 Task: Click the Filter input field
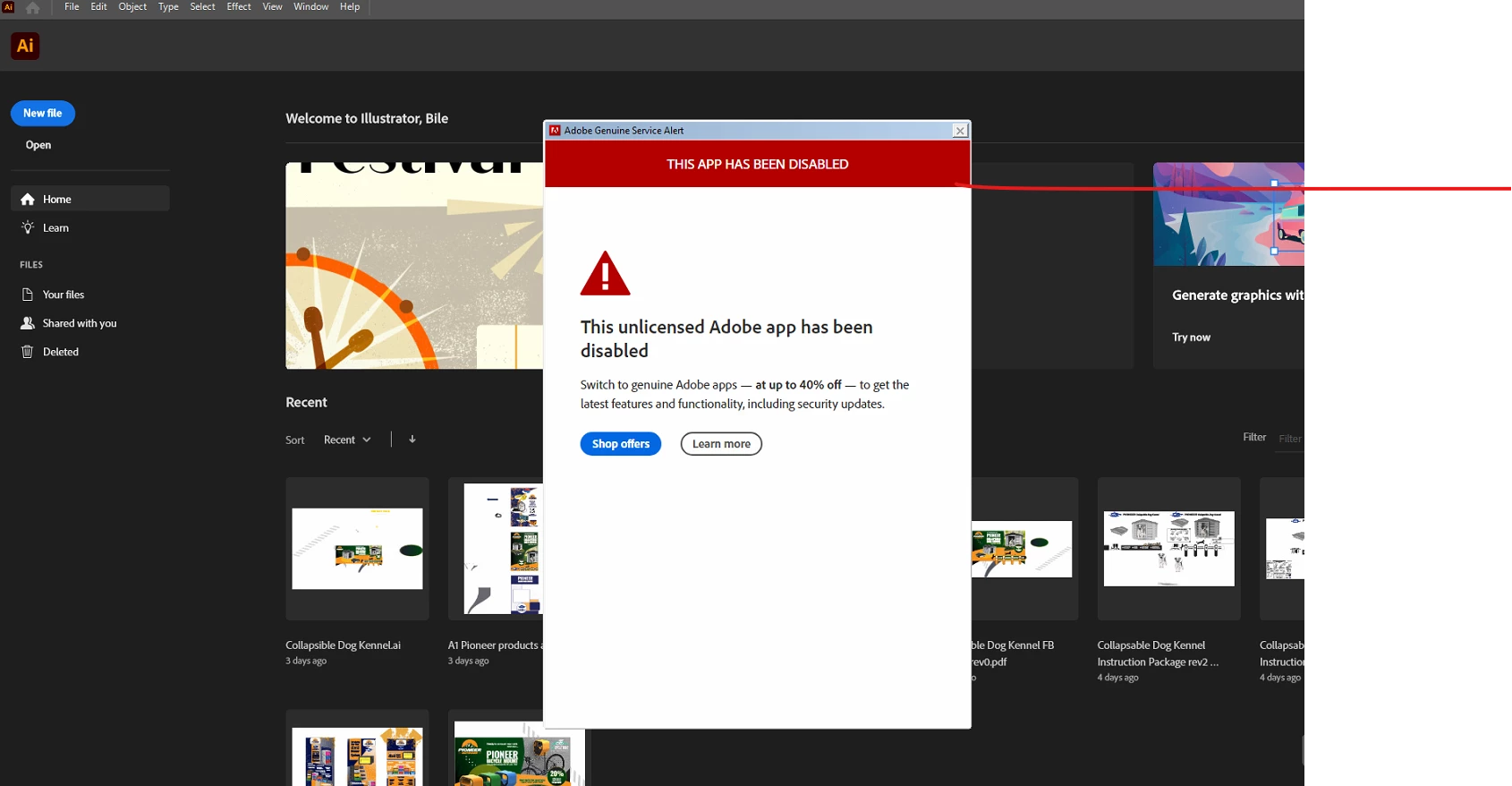point(1290,439)
